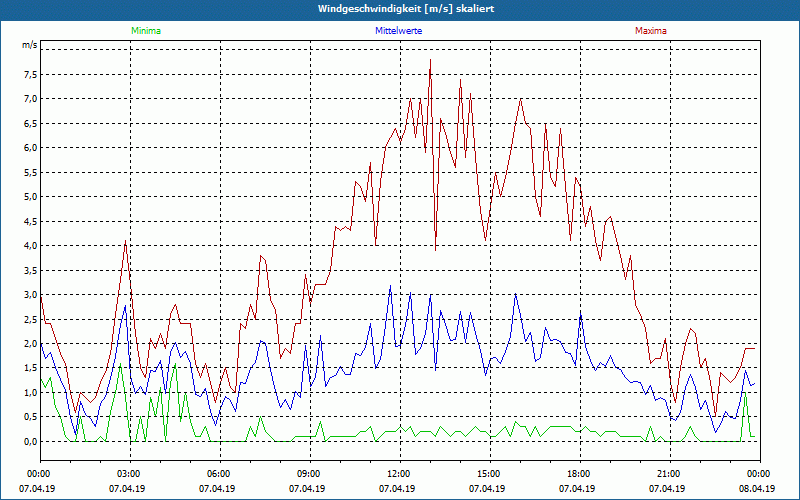
Task: Click the 09:00 time axis label
Action: [310, 474]
